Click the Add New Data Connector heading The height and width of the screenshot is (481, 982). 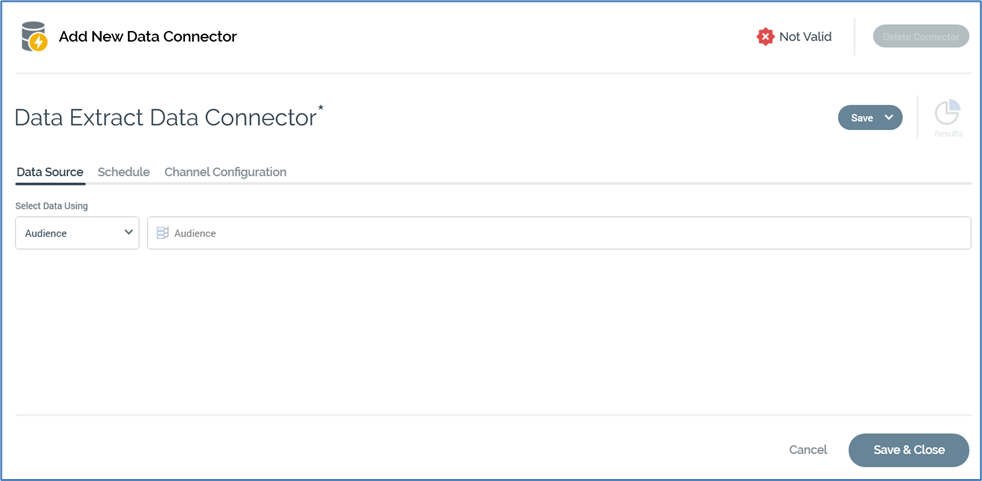[x=148, y=37]
